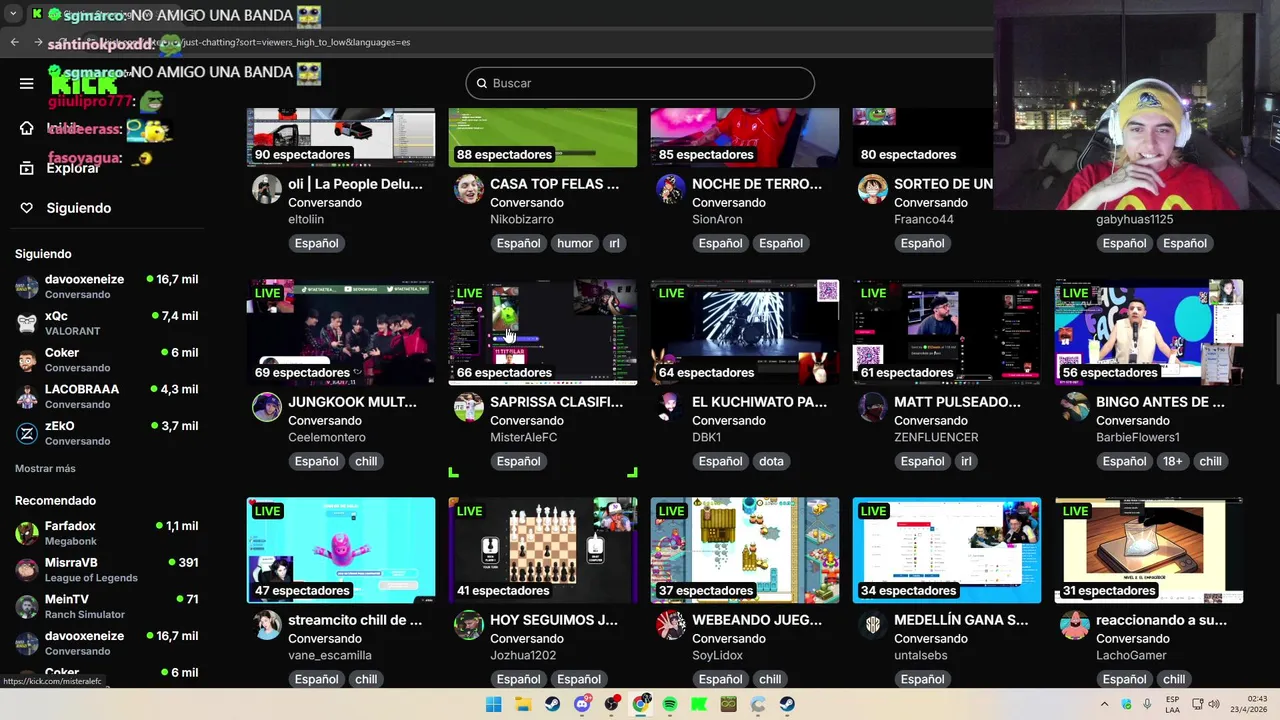Open MisterAleFC channel avatar
This screenshot has height=720, width=1280.
469,407
